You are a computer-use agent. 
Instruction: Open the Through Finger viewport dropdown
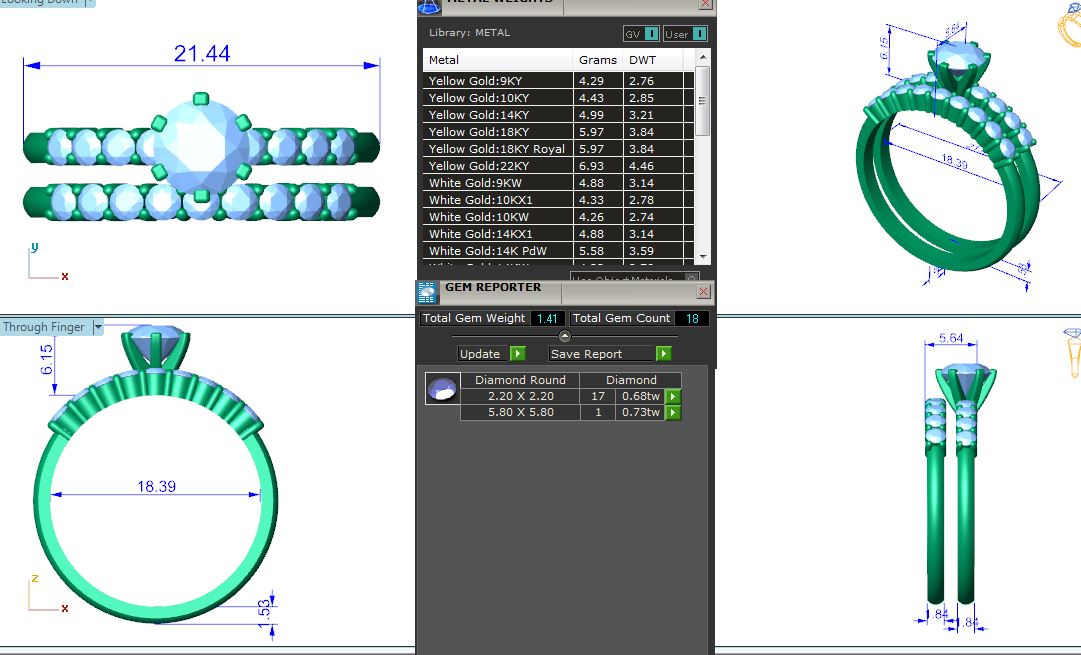[97, 327]
